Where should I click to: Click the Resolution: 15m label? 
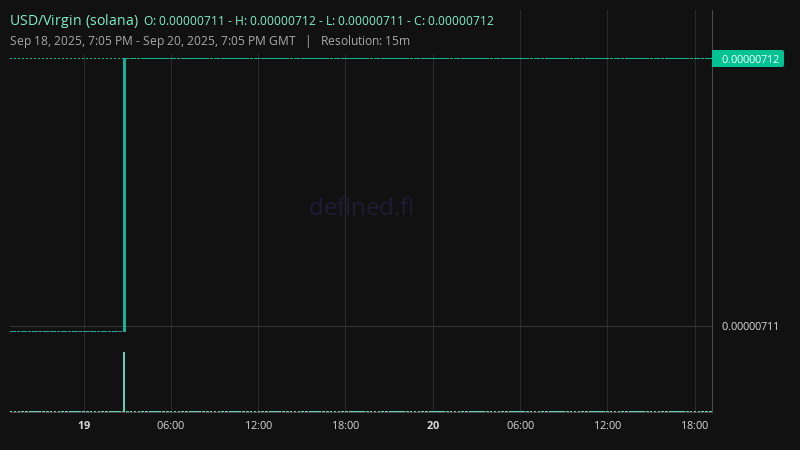click(x=365, y=41)
